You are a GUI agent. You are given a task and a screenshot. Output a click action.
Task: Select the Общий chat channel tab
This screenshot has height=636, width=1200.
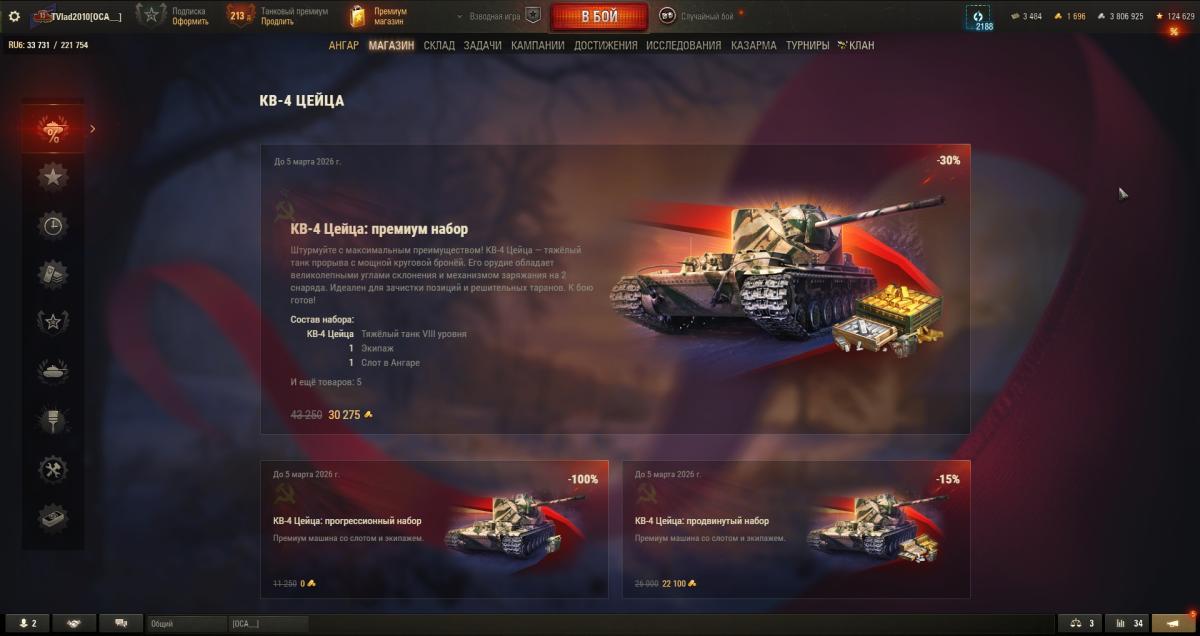coord(186,623)
